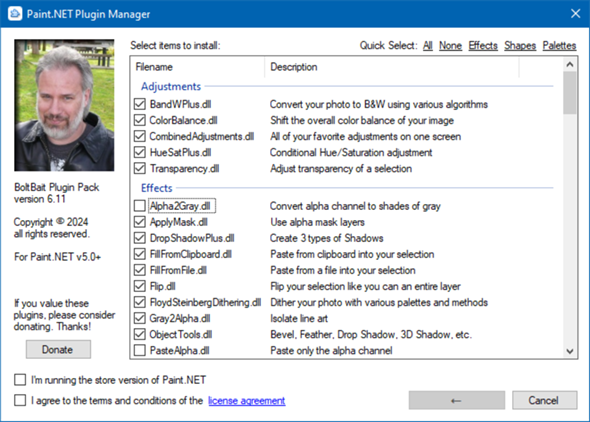Click the scrollbar up arrow
590x422 pixels.
570,64
